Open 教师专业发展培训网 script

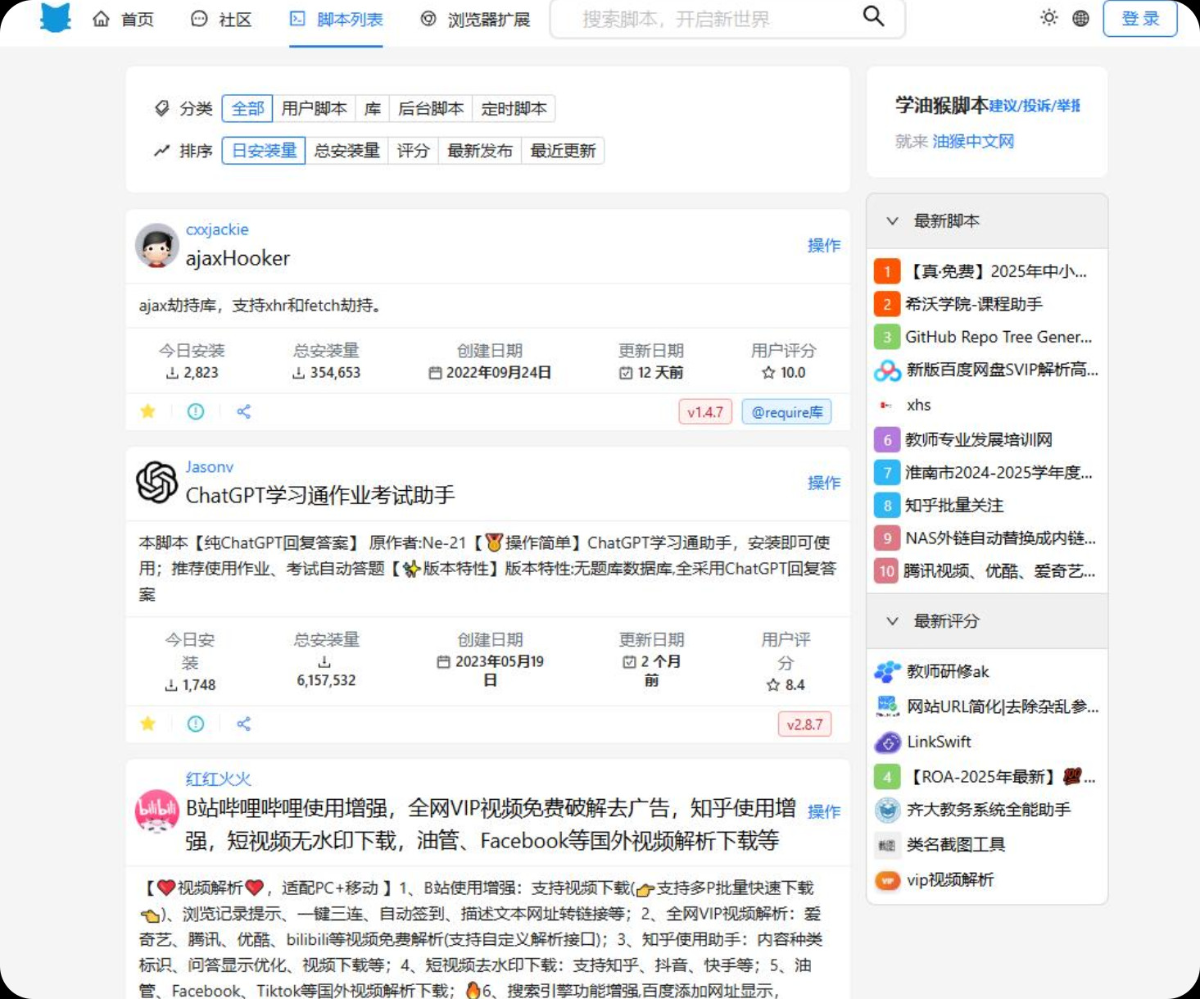[x=978, y=439]
